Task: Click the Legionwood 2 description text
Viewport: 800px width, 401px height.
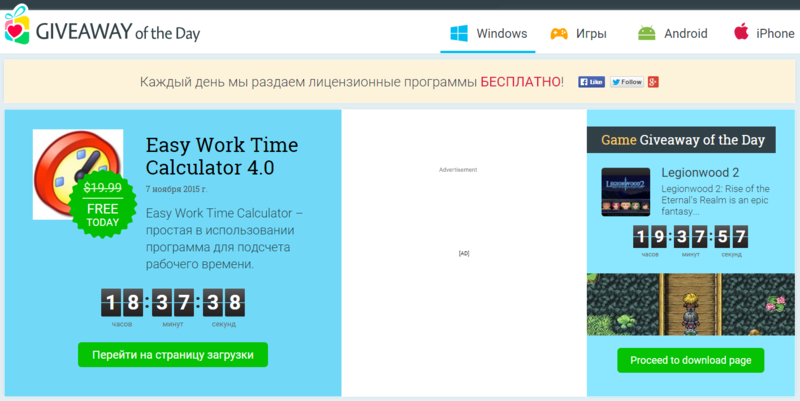Action: point(715,200)
